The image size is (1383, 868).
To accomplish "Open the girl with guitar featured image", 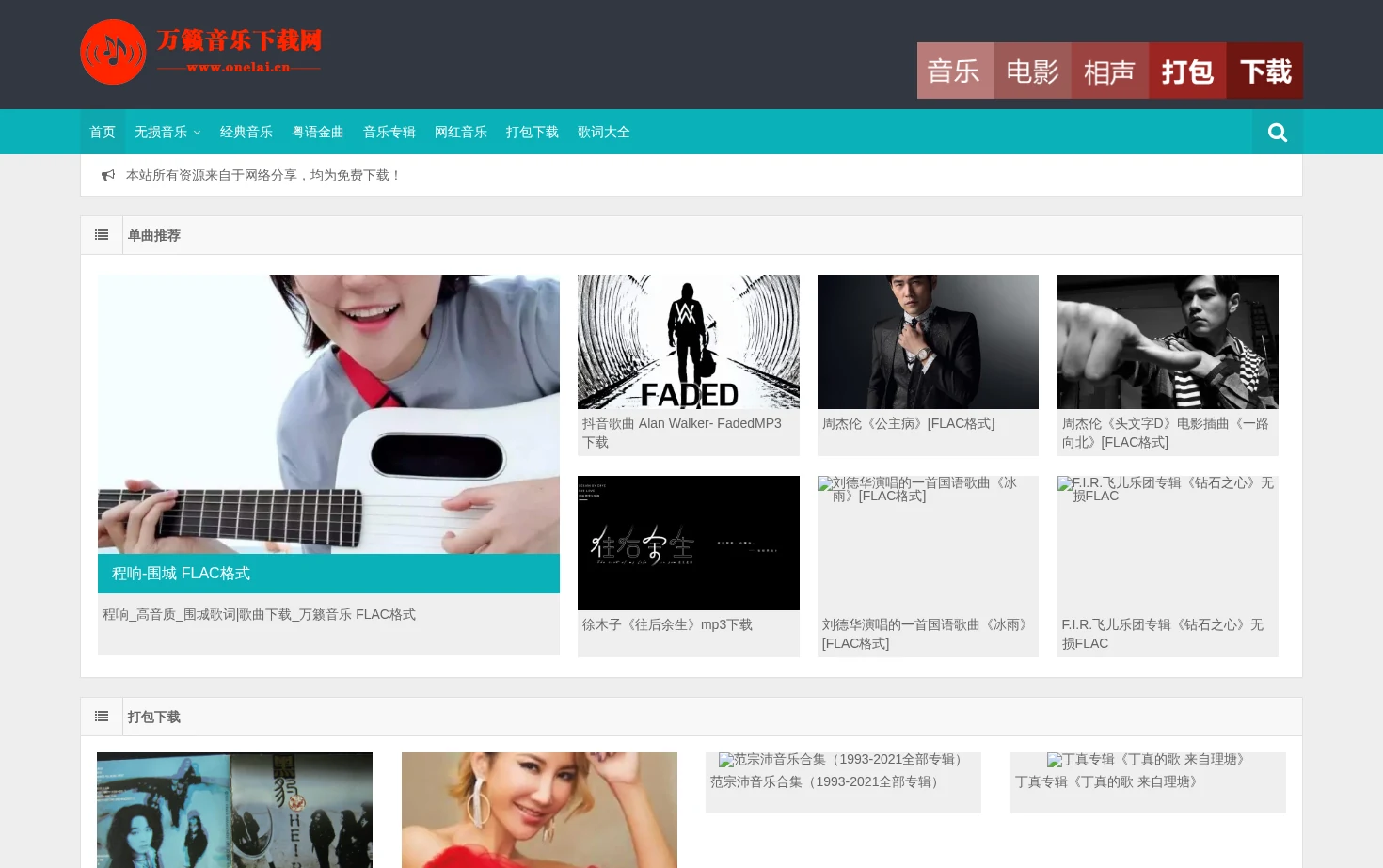I will pyautogui.click(x=328, y=414).
